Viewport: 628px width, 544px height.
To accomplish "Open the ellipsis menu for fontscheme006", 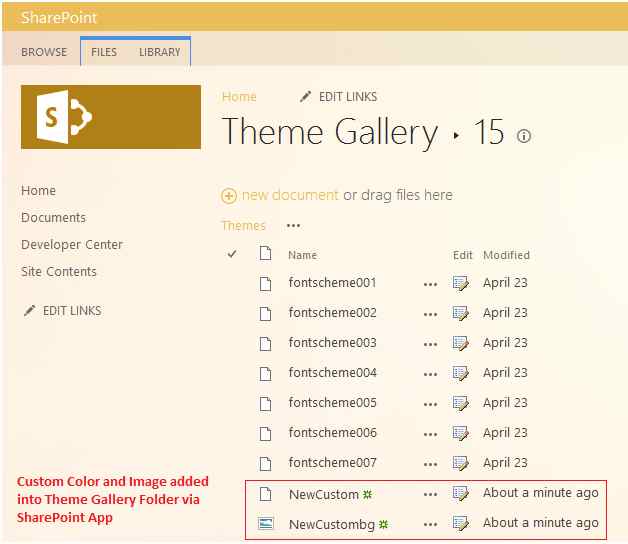I will (431, 435).
